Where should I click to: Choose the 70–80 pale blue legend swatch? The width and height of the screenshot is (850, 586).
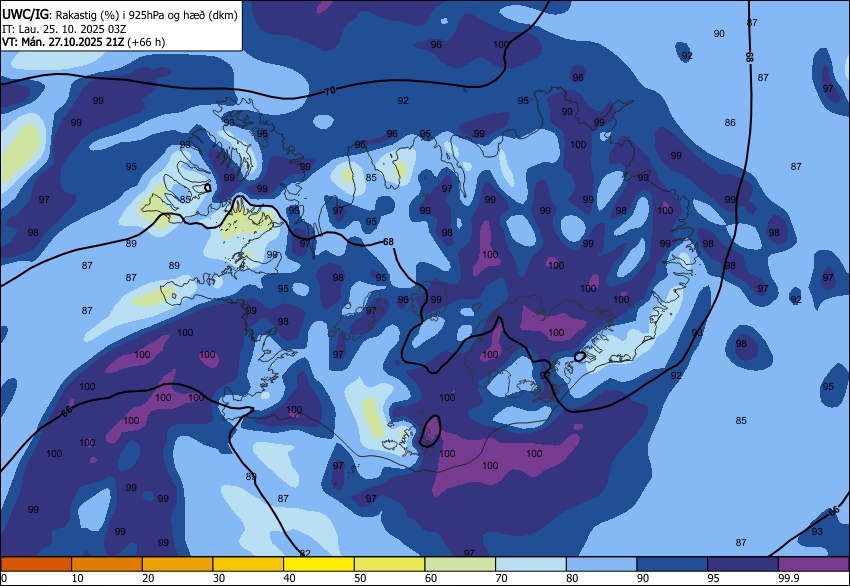pyautogui.click(x=531, y=564)
